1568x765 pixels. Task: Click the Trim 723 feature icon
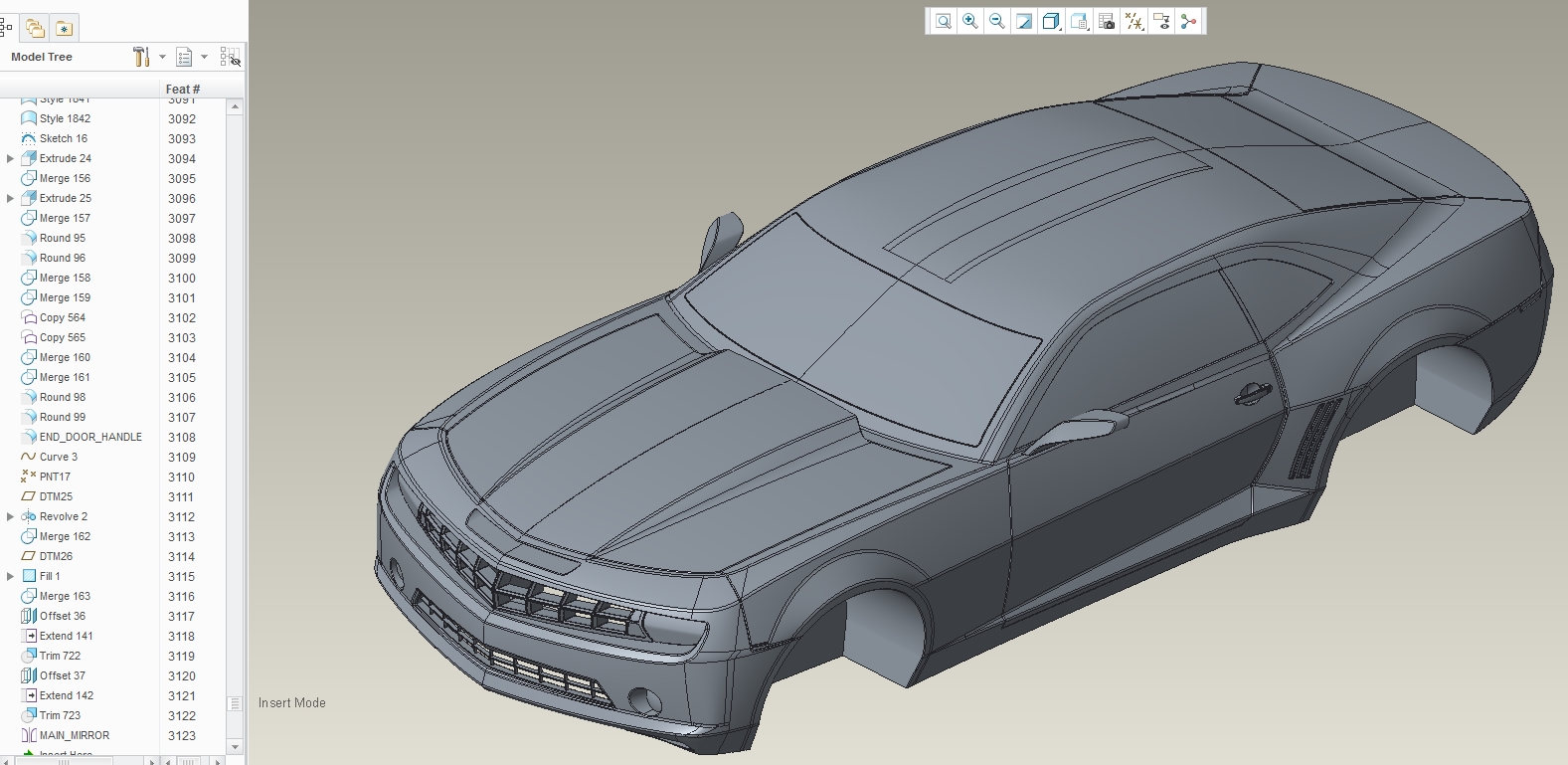[x=29, y=715]
